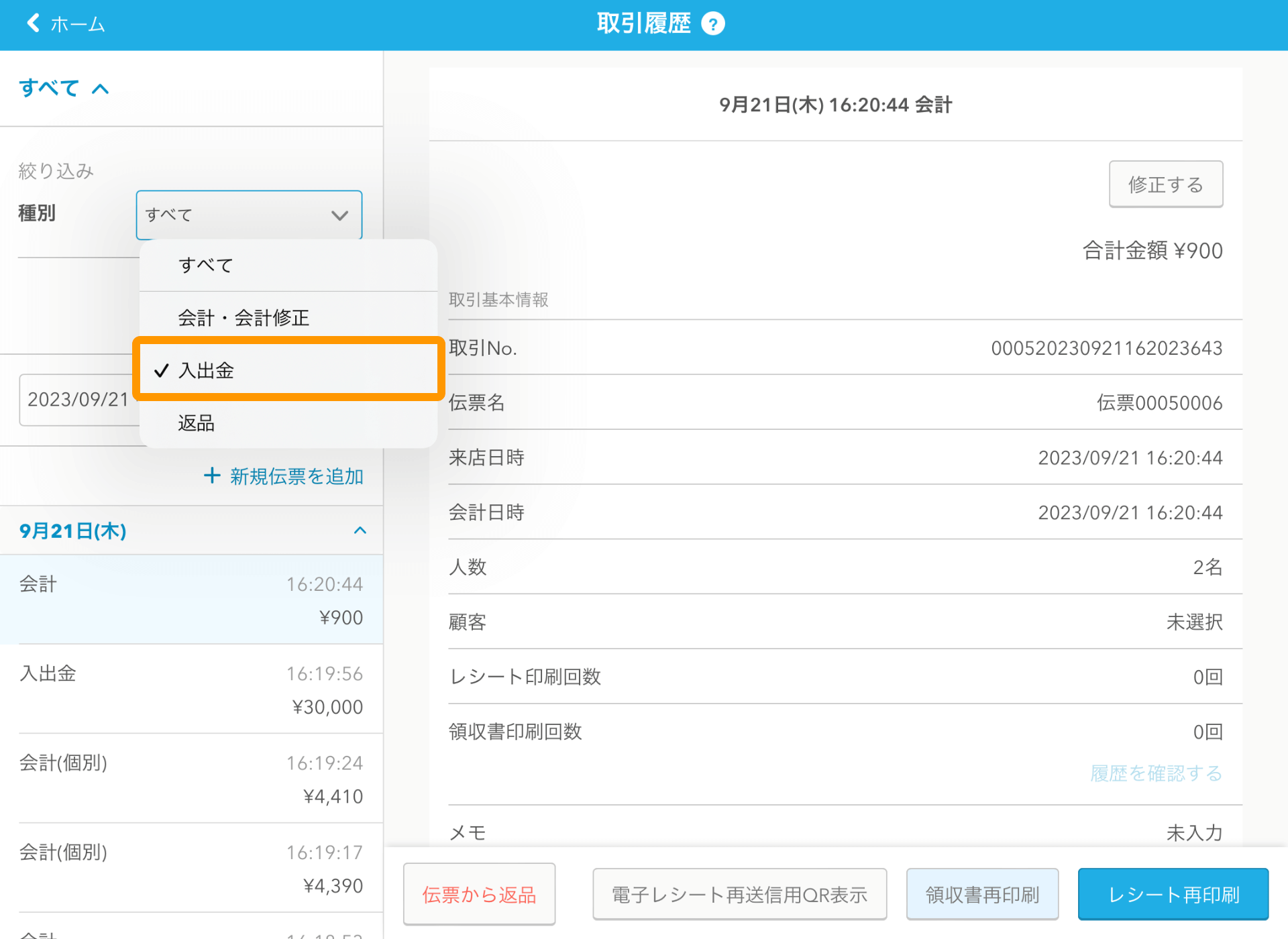
Task: Select すべて in the dropdown list
Action: [x=288, y=265]
